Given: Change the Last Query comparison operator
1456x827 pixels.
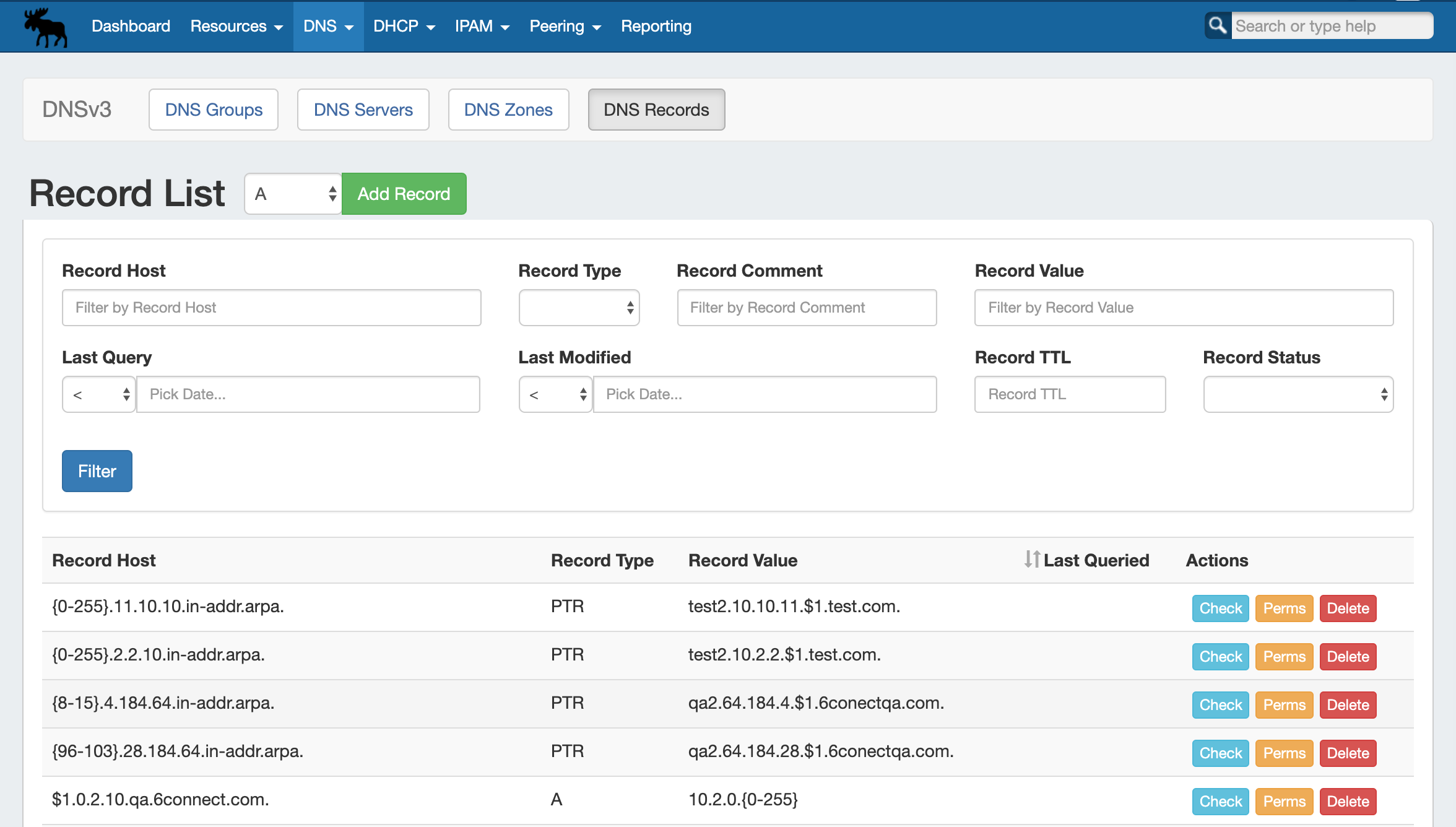Looking at the screenshot, I should pyautogui.click(x=99, y=394).
